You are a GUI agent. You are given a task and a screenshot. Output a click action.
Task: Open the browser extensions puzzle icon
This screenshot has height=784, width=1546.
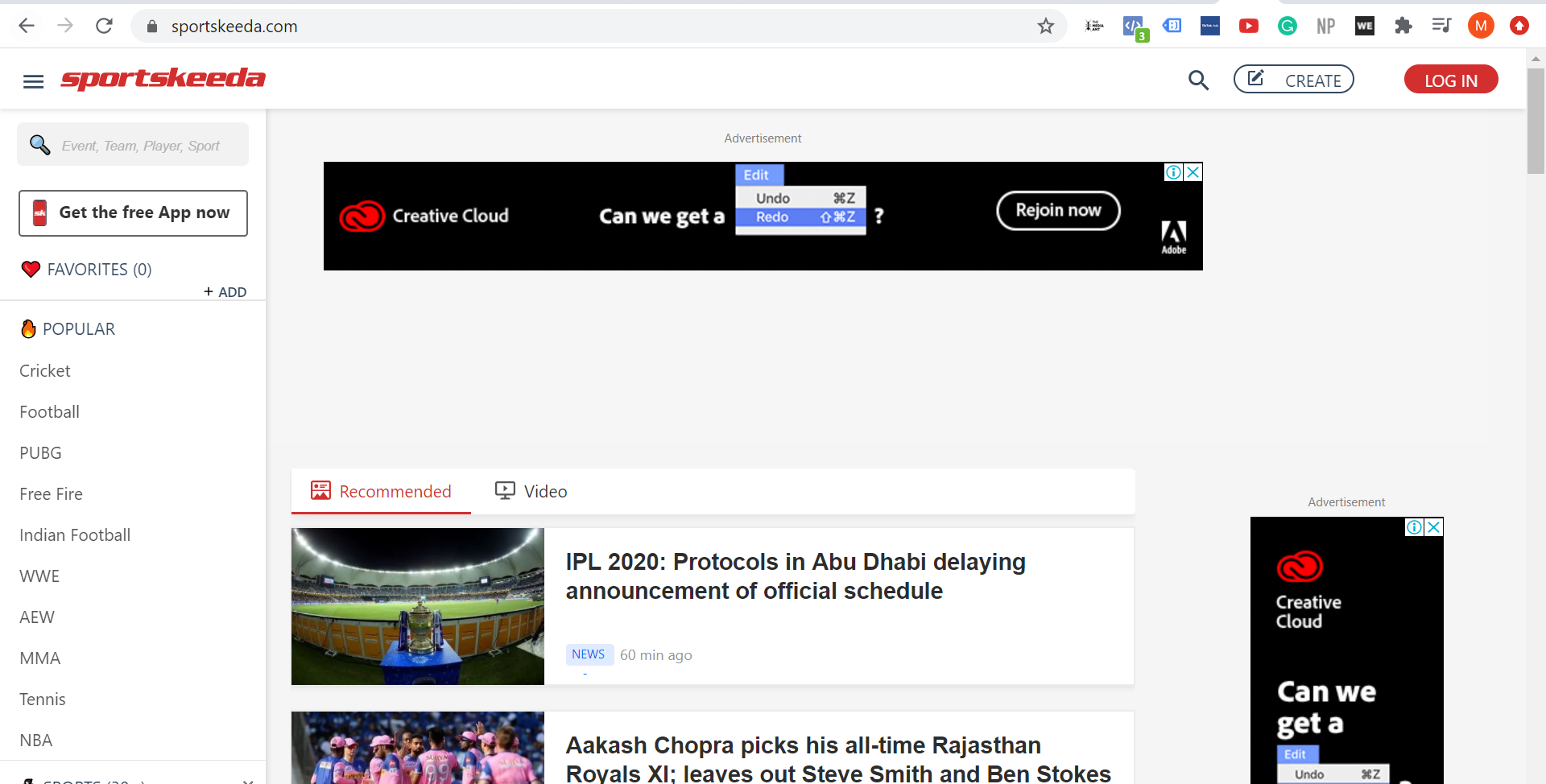tap(1403, 25)
